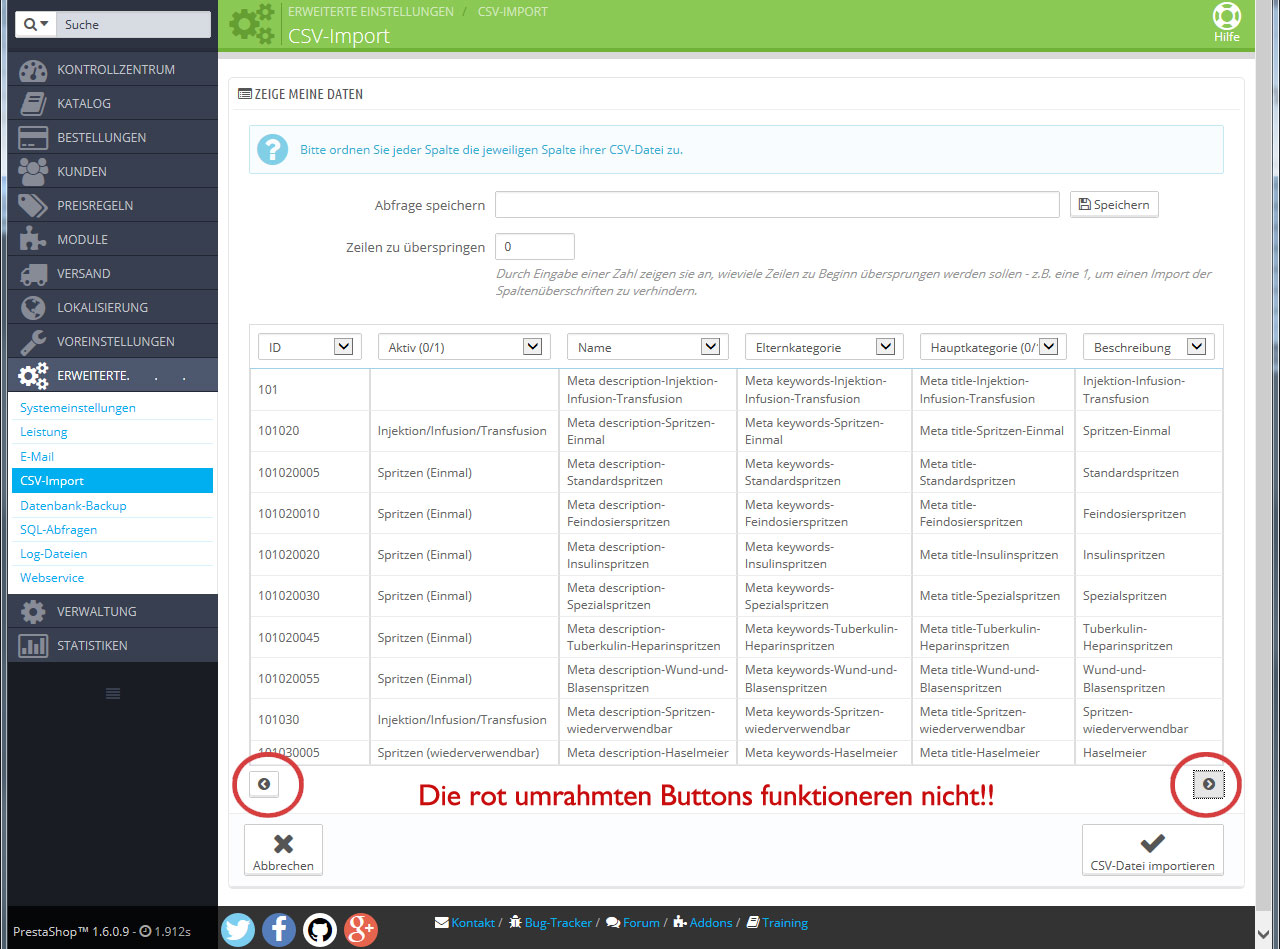Open Kontrollzentrum in the sidebar
This screenshot has height=949, width=1280.
(x=113, y=69)
